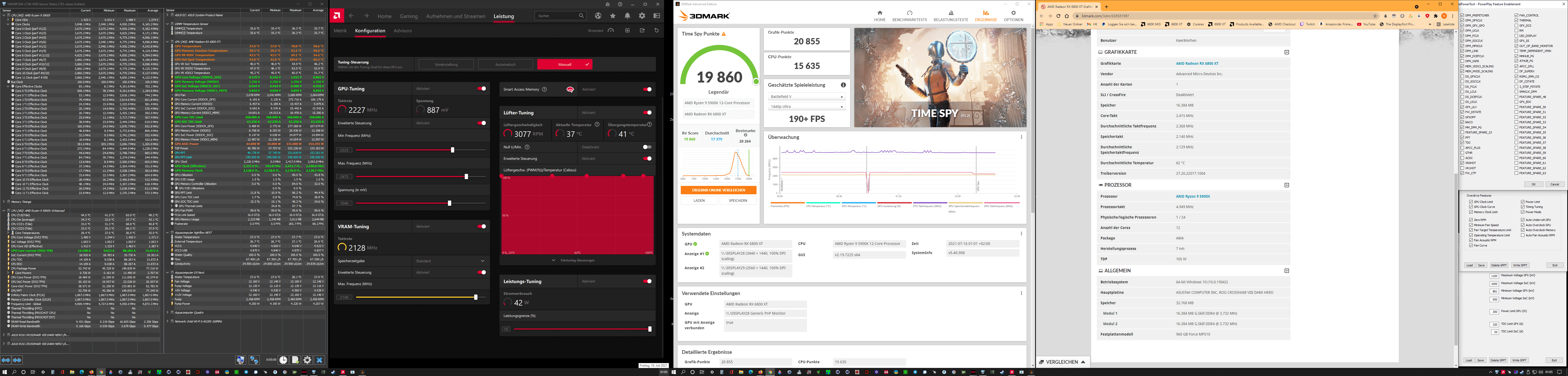Show Radeon notifications bell
The image size is (1568, 376).
coord(627,16)
